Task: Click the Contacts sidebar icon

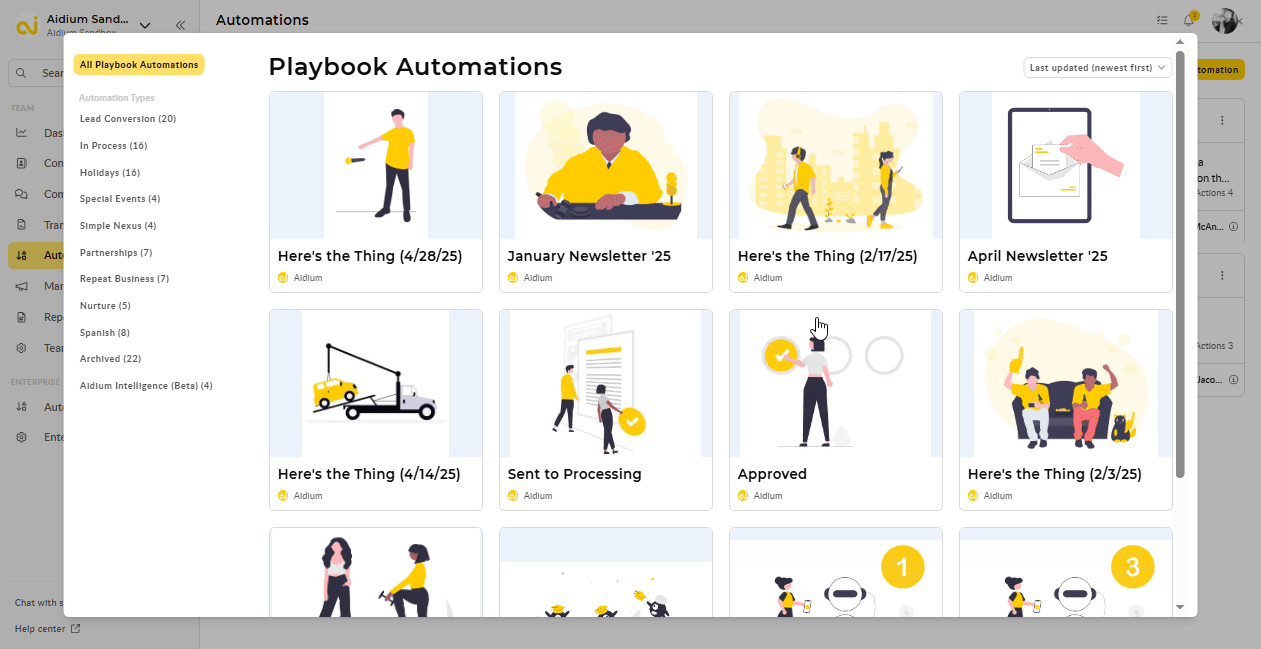Action: 21,163
